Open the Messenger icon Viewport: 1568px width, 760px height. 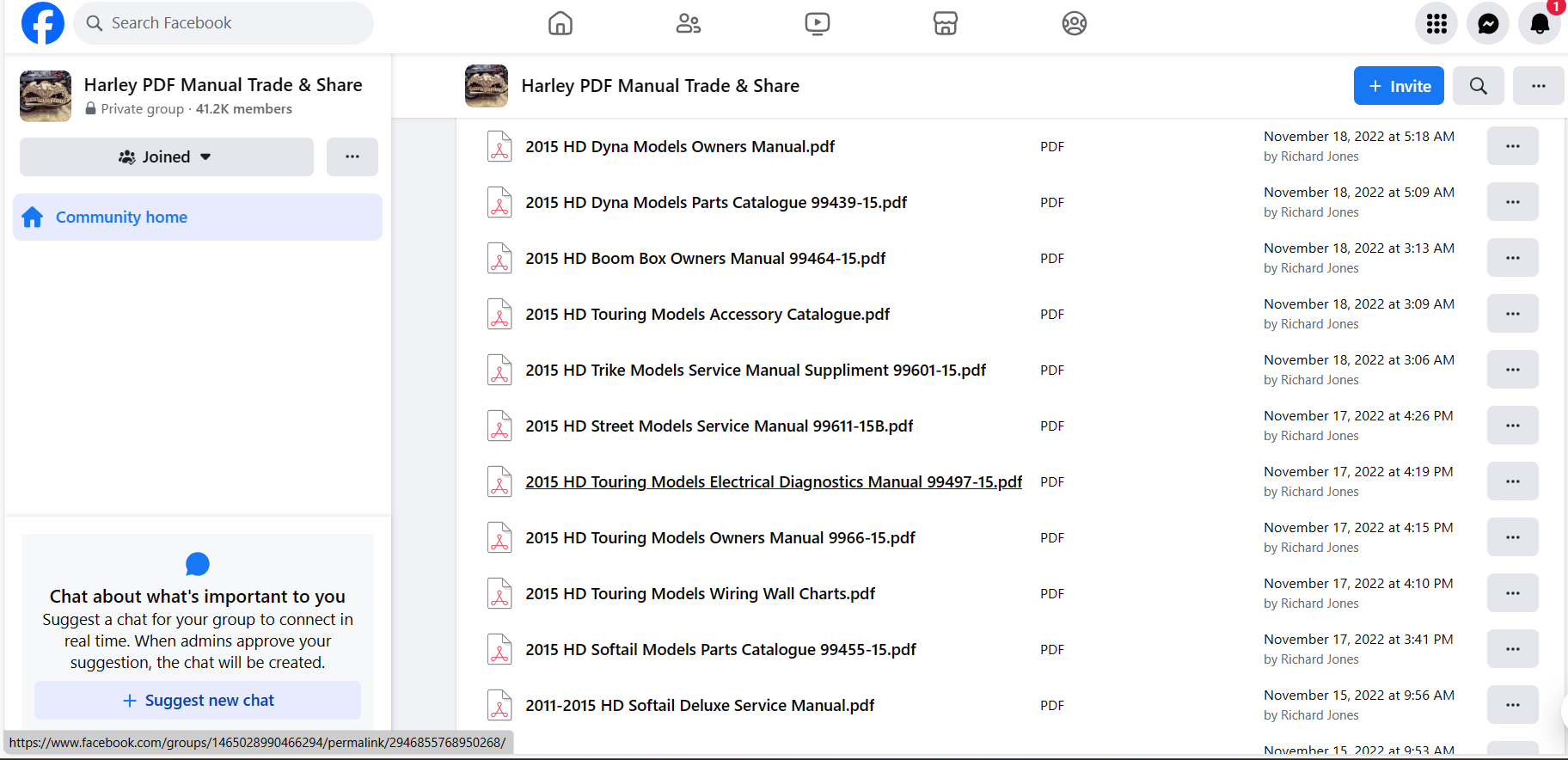click(x=1488, y=23)
